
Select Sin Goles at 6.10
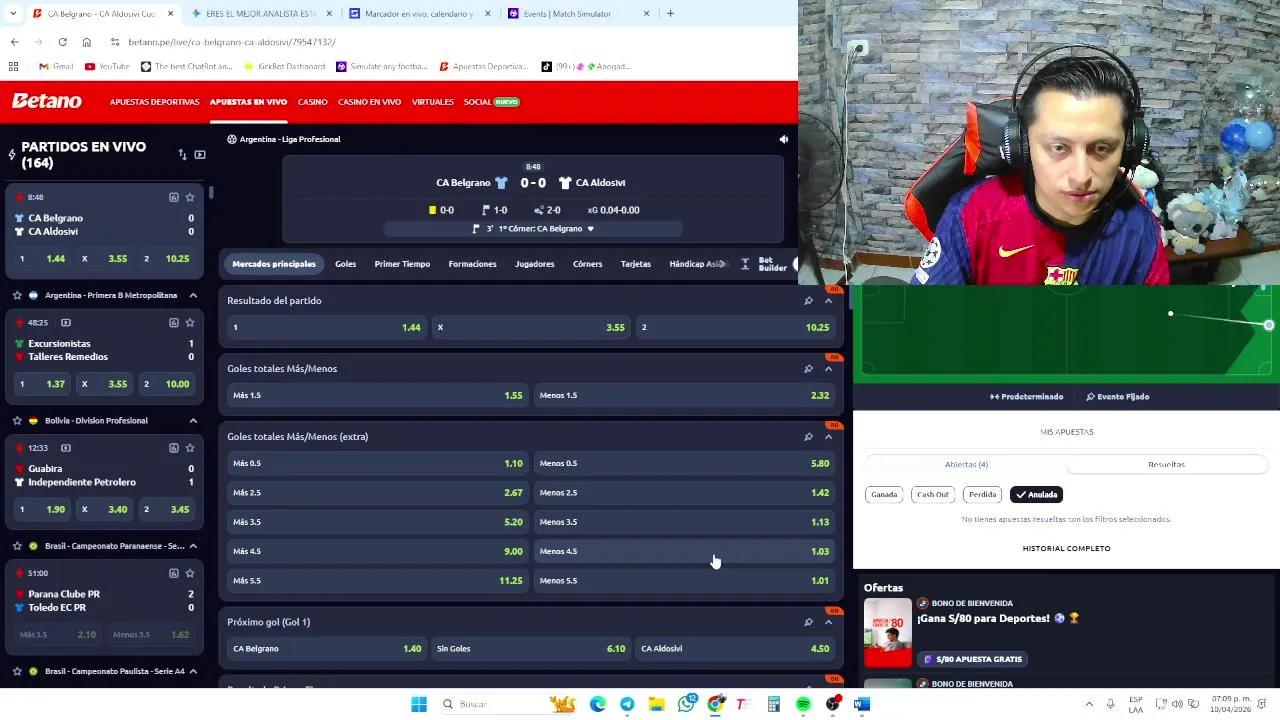point(531,648)
